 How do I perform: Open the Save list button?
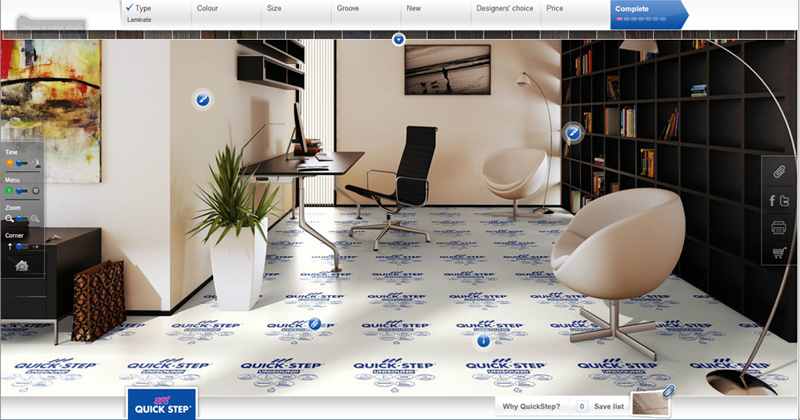(x=609, y=406)
